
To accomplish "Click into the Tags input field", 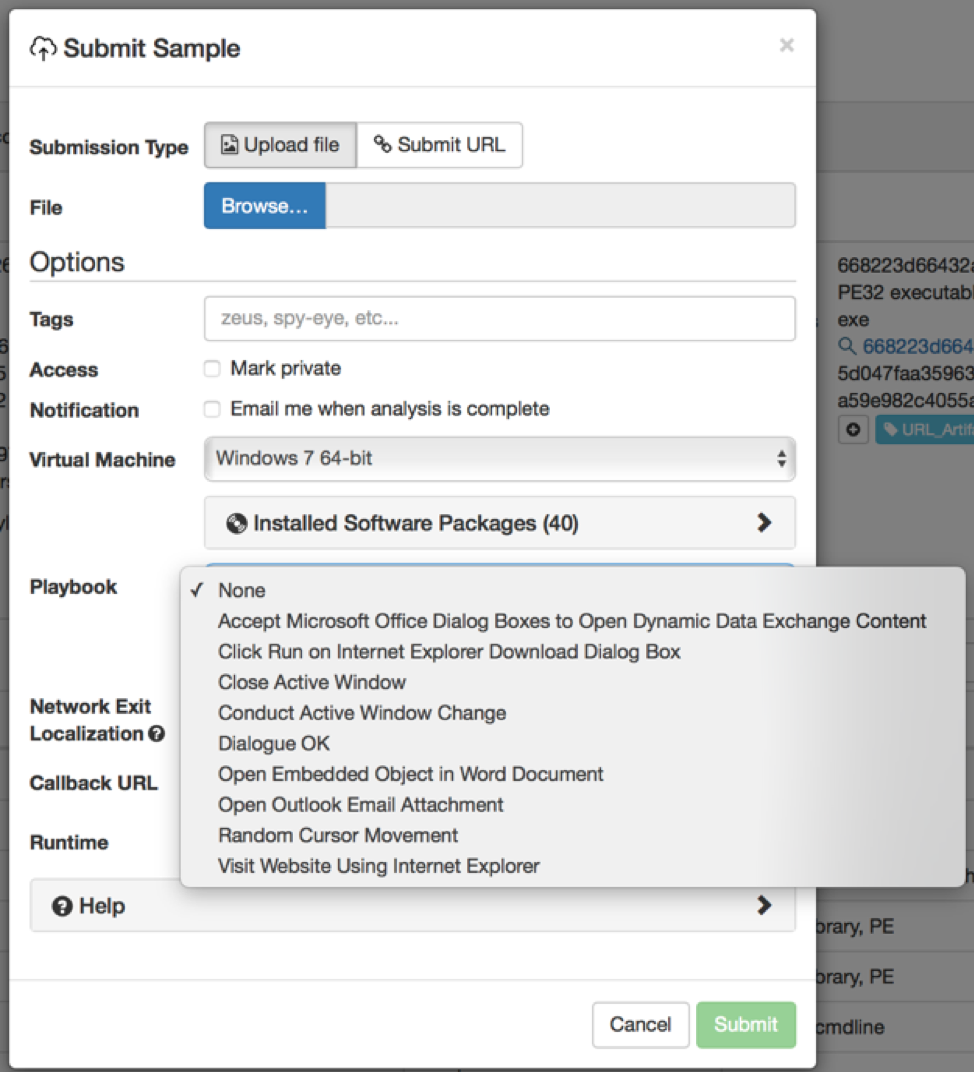I will coord(499,319).
